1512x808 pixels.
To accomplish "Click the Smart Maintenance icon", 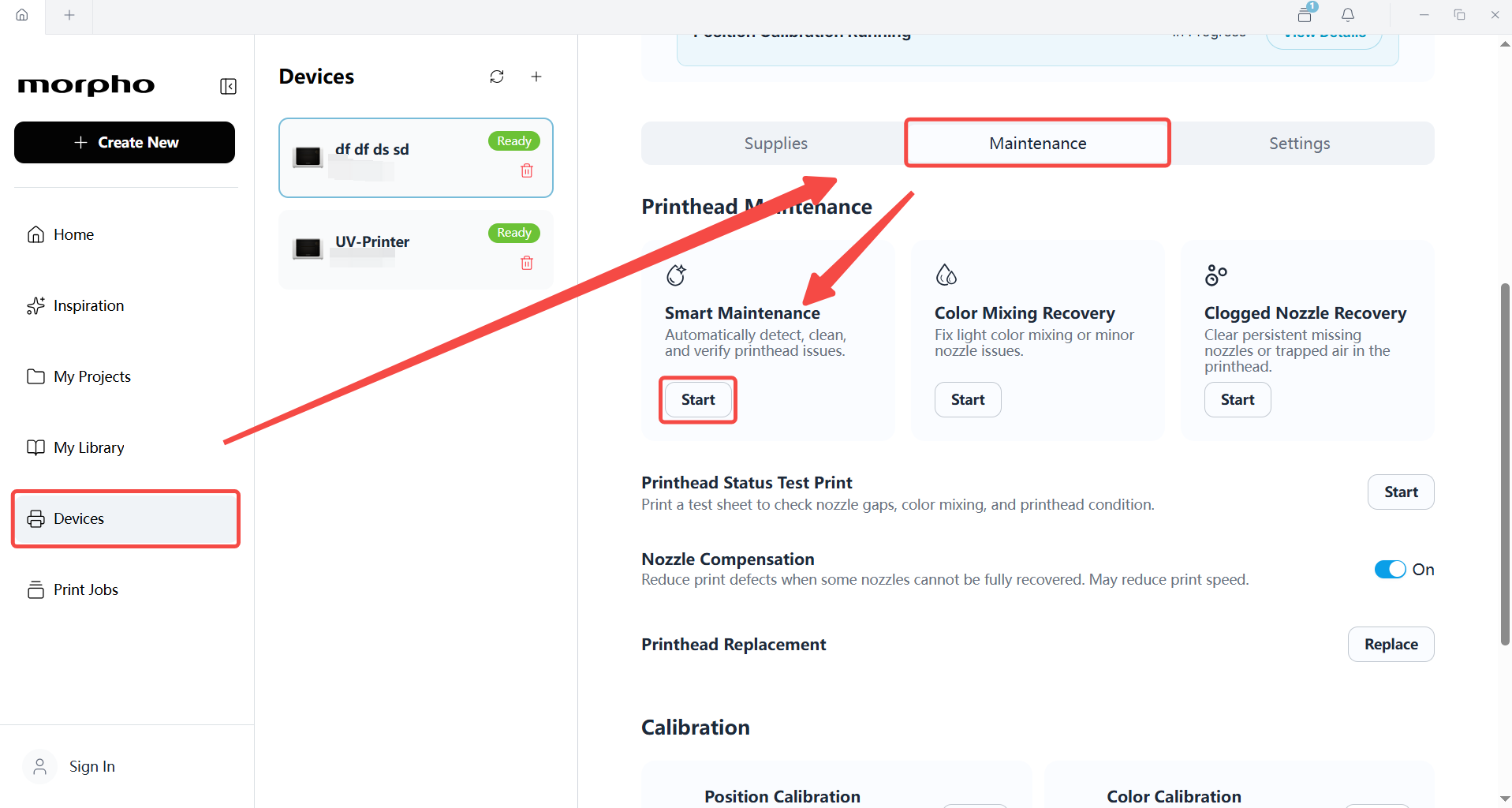I will pos(677,275).
